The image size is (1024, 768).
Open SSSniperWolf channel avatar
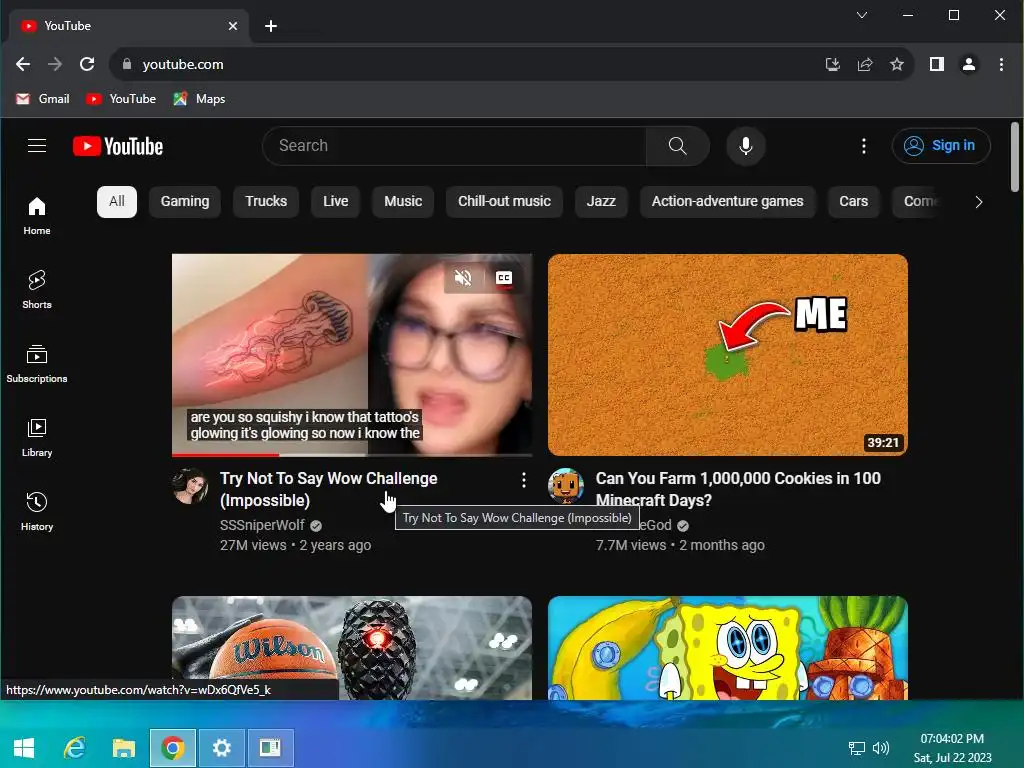[x=189, y=487]
